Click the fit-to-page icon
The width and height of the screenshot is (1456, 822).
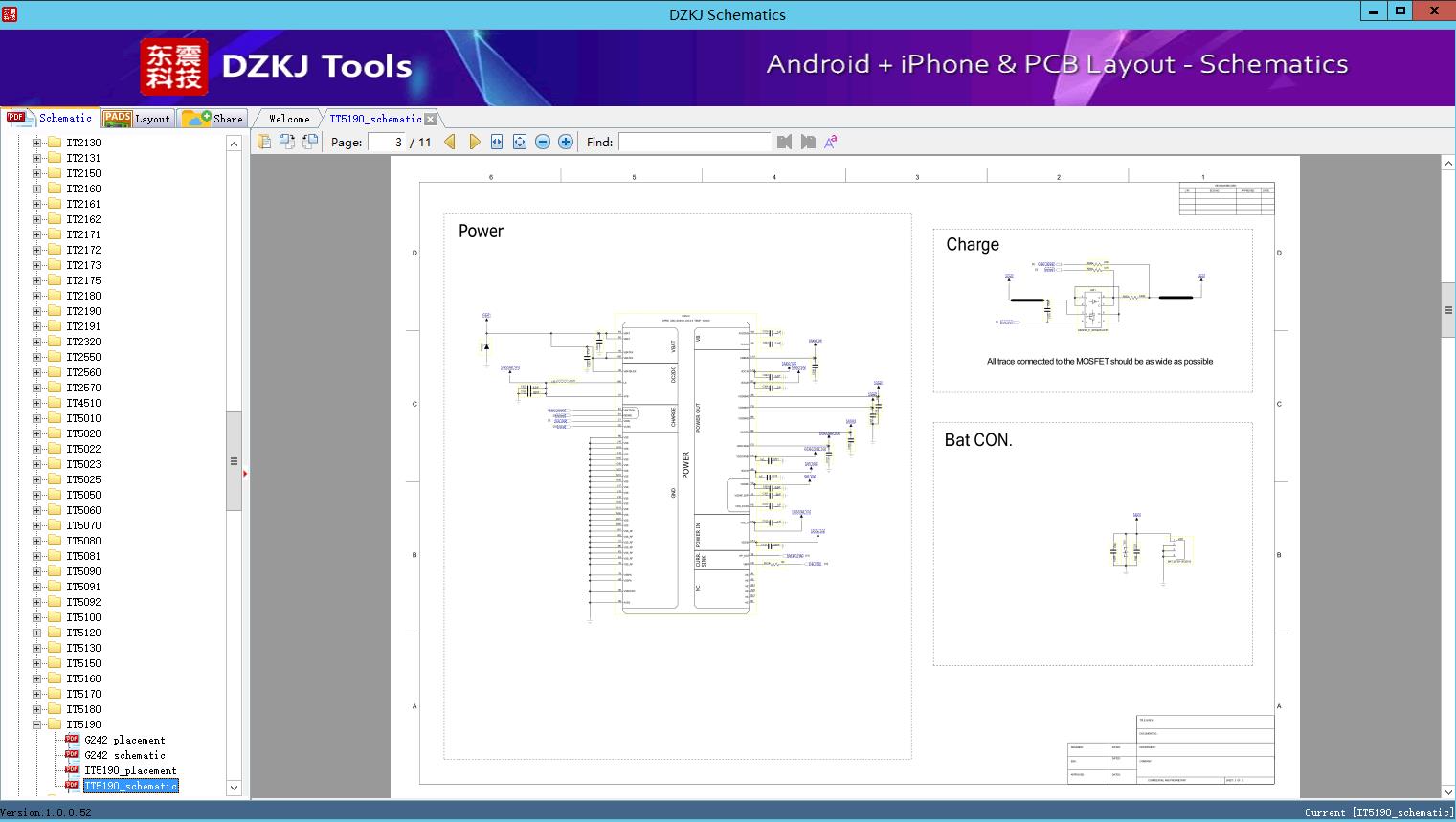520,142
